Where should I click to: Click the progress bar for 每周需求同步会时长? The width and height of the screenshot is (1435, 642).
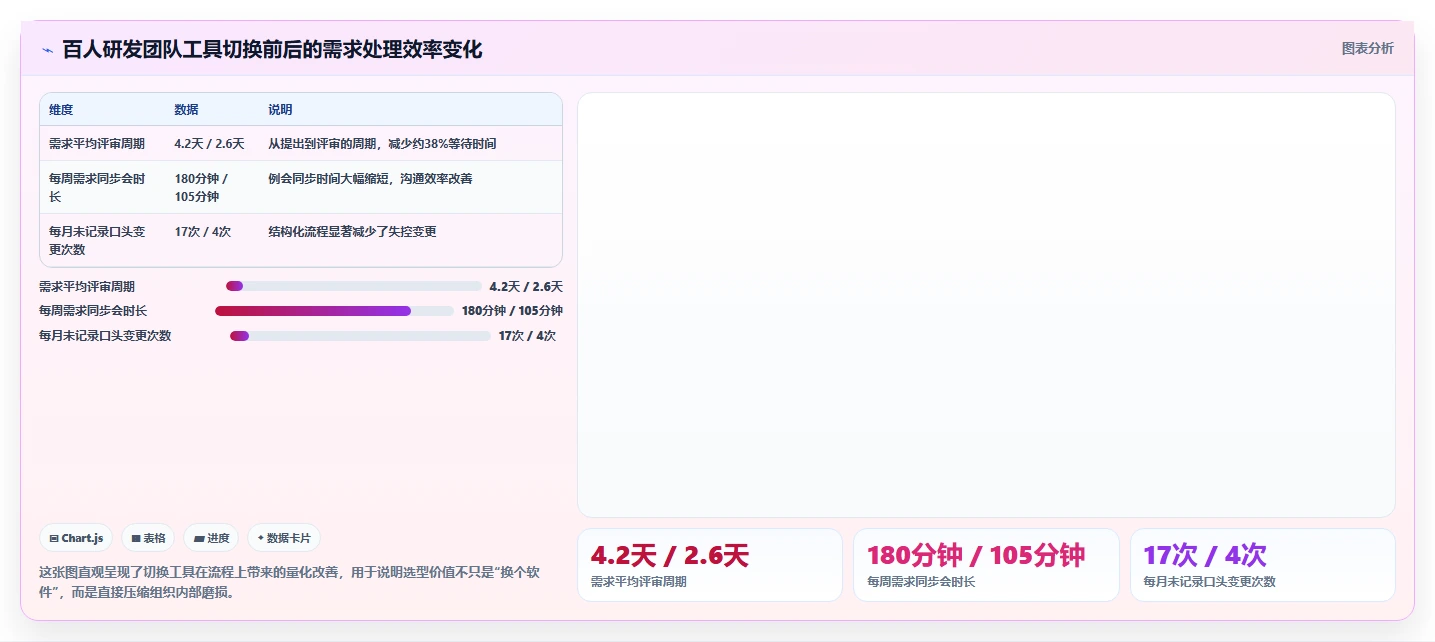pos(334,311)
